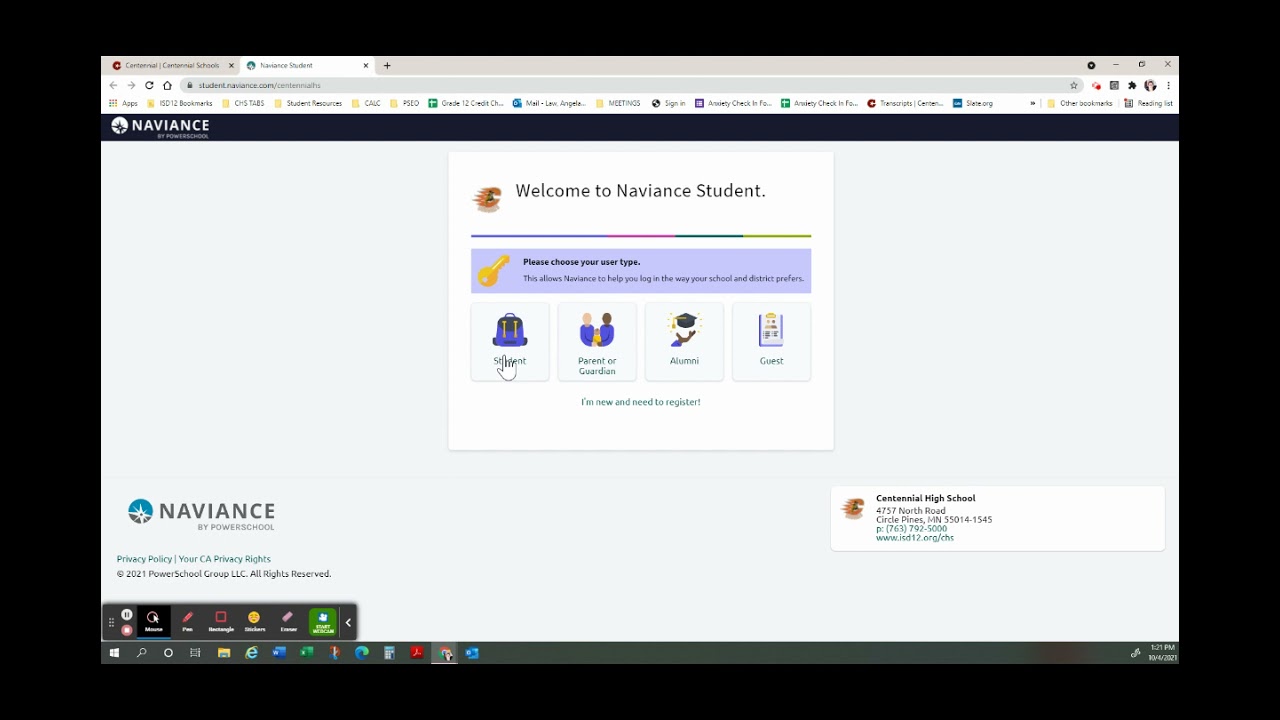
Task: Open Your CA Privacy Rights link
Action: pos(225,559)
